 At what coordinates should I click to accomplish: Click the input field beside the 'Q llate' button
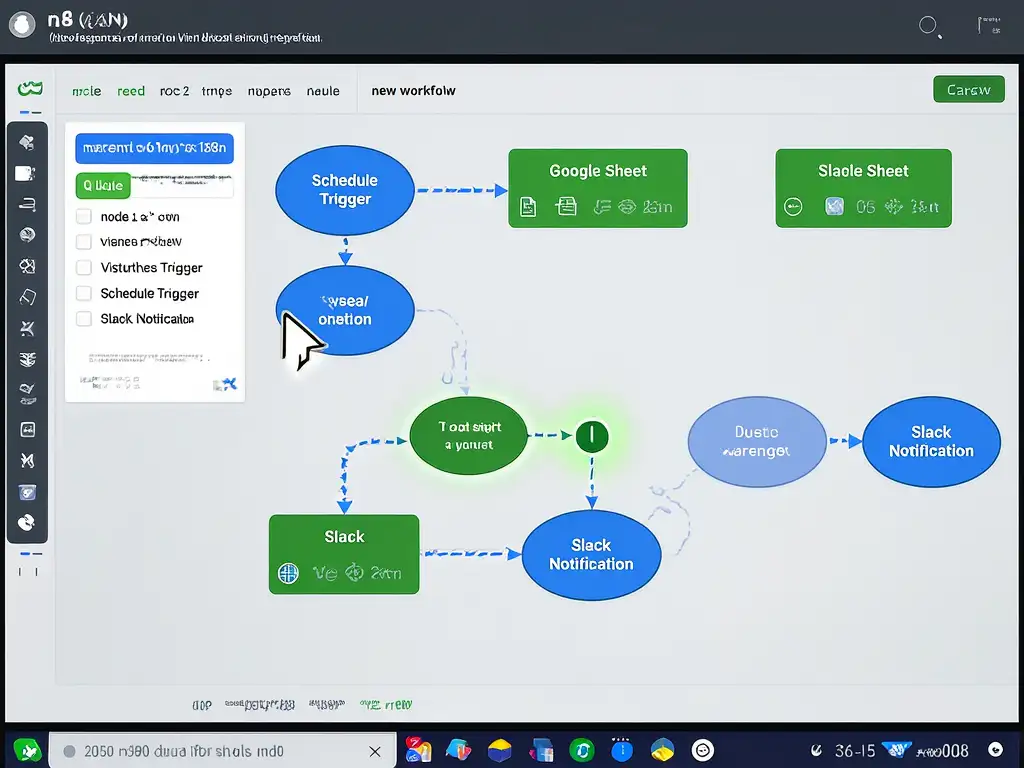point(182,185)
